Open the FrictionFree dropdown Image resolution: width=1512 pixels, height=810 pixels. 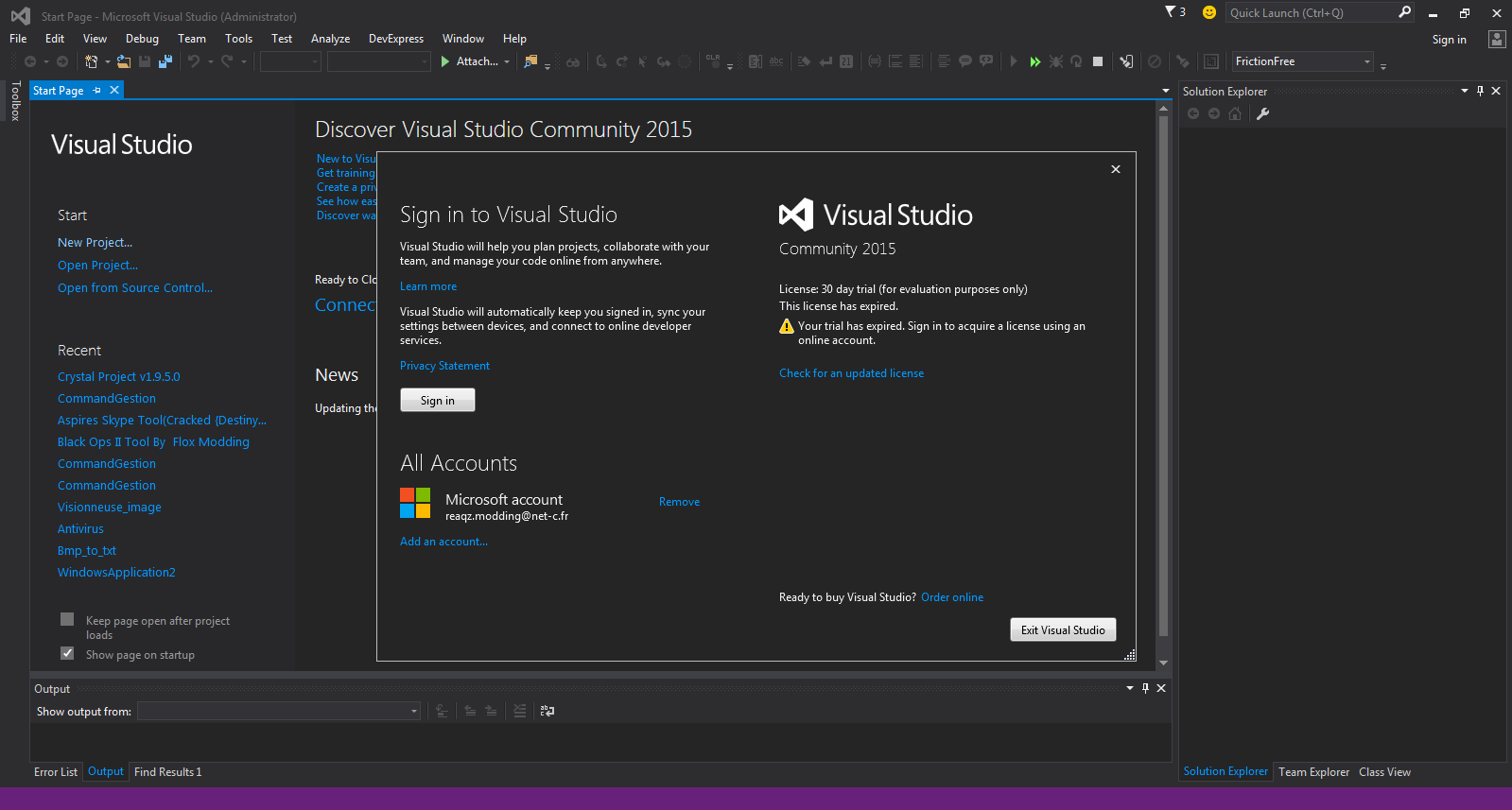point(1366,61)
